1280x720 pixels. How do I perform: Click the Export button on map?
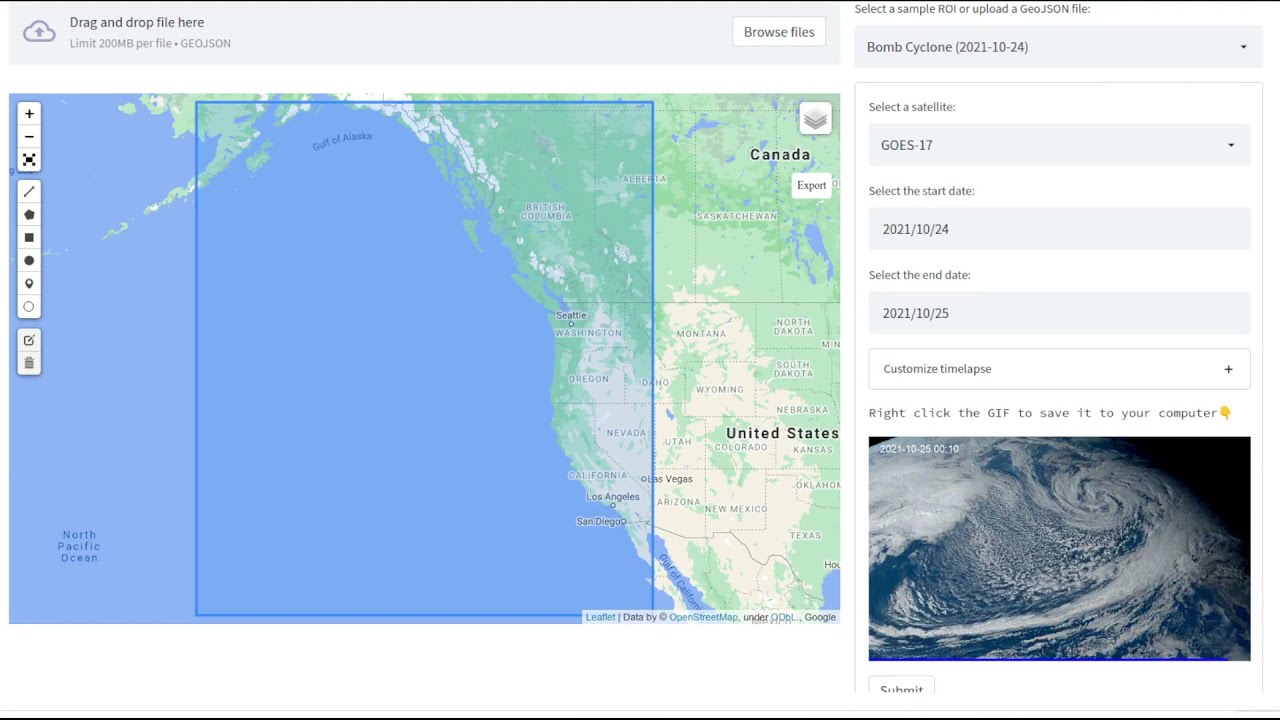tap(812, 185)
